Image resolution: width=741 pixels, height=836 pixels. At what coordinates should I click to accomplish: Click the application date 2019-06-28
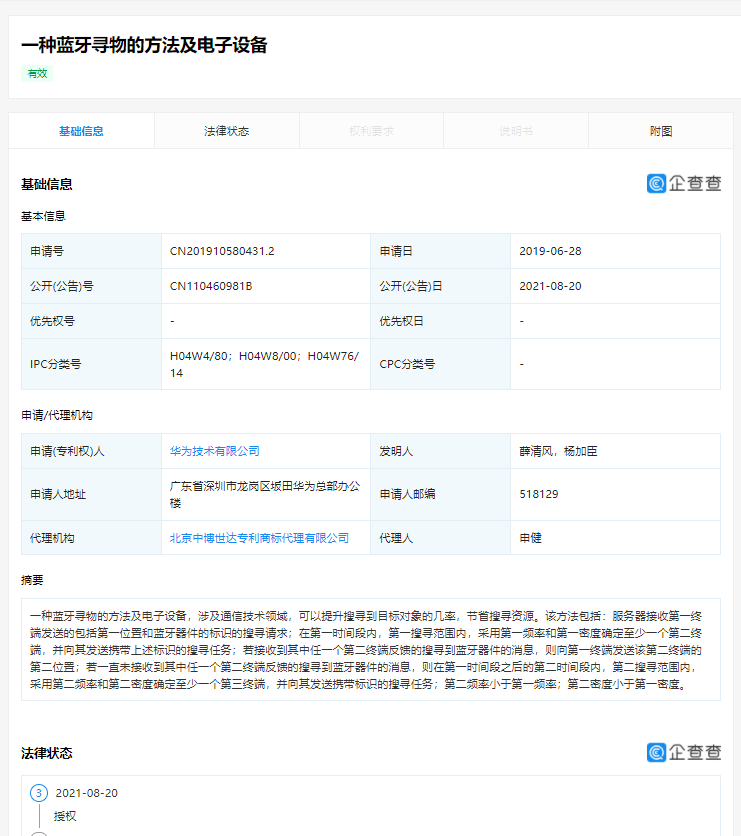point(550,251)
